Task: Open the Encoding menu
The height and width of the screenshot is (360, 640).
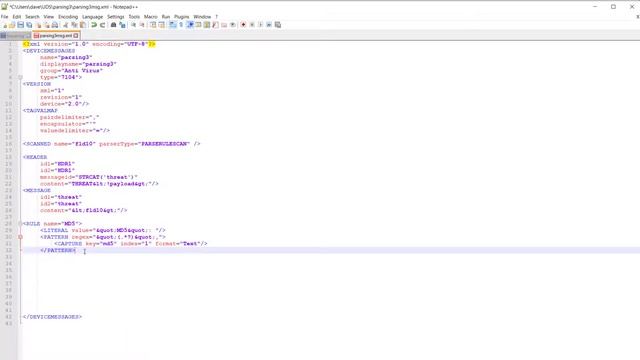Action: [68, 17]
